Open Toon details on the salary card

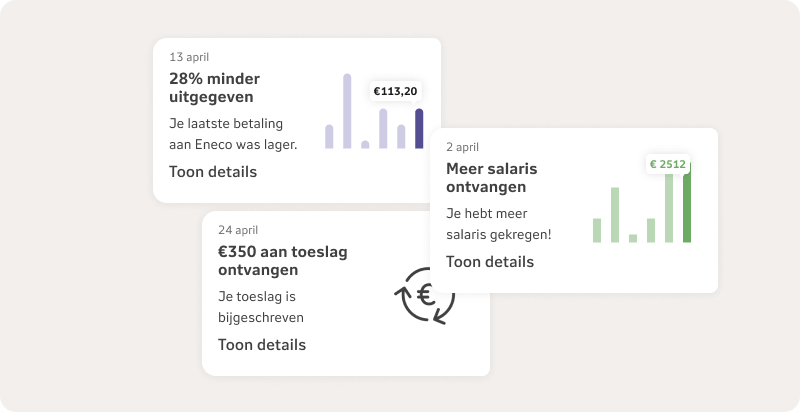489,262
